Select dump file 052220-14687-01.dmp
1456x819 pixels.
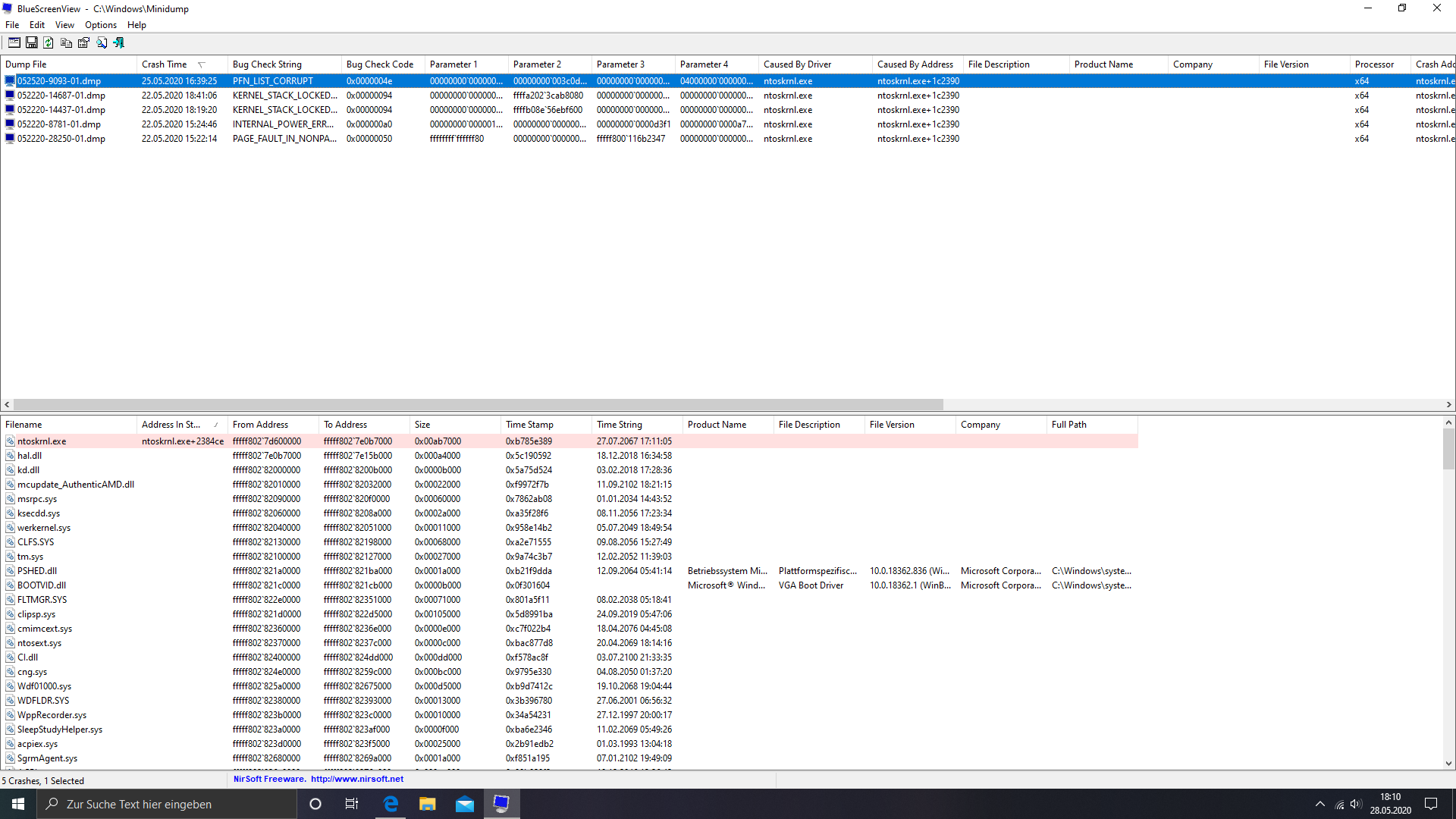(61, 96)
